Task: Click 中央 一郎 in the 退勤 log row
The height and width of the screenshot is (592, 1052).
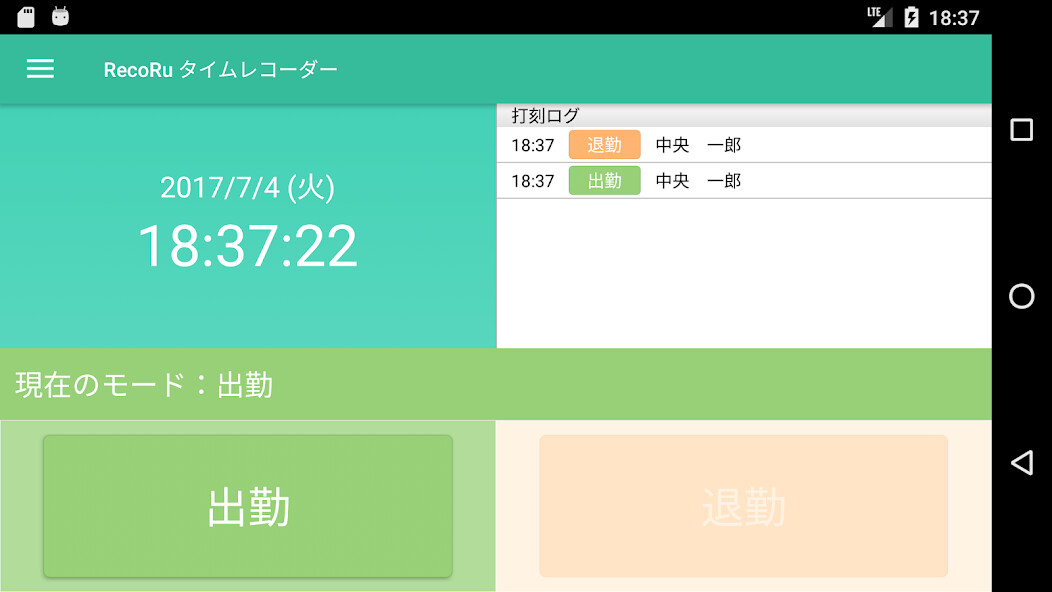Action: (698, 145)
